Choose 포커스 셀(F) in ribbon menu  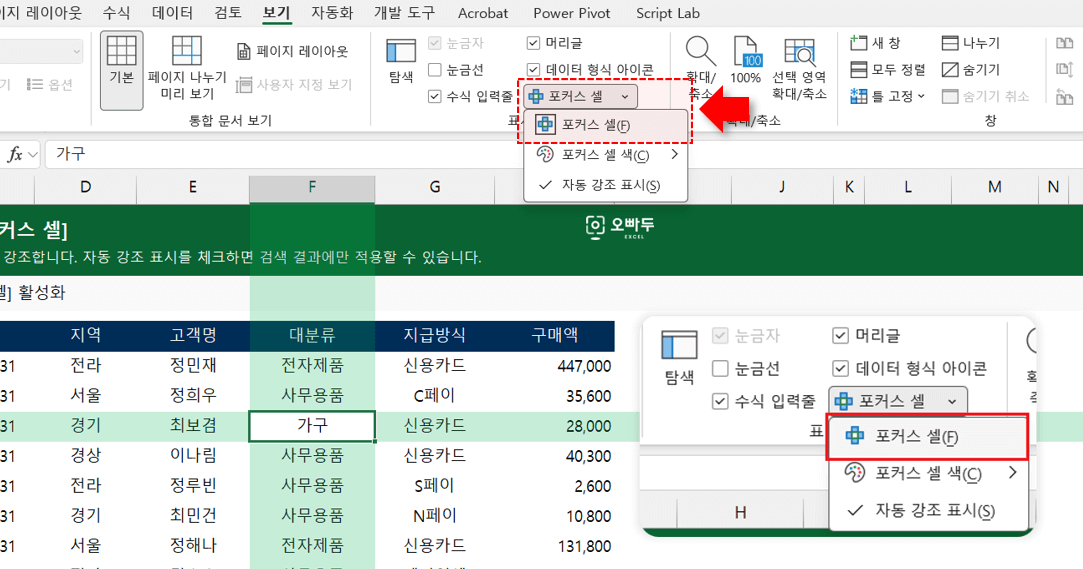(606, 125)
